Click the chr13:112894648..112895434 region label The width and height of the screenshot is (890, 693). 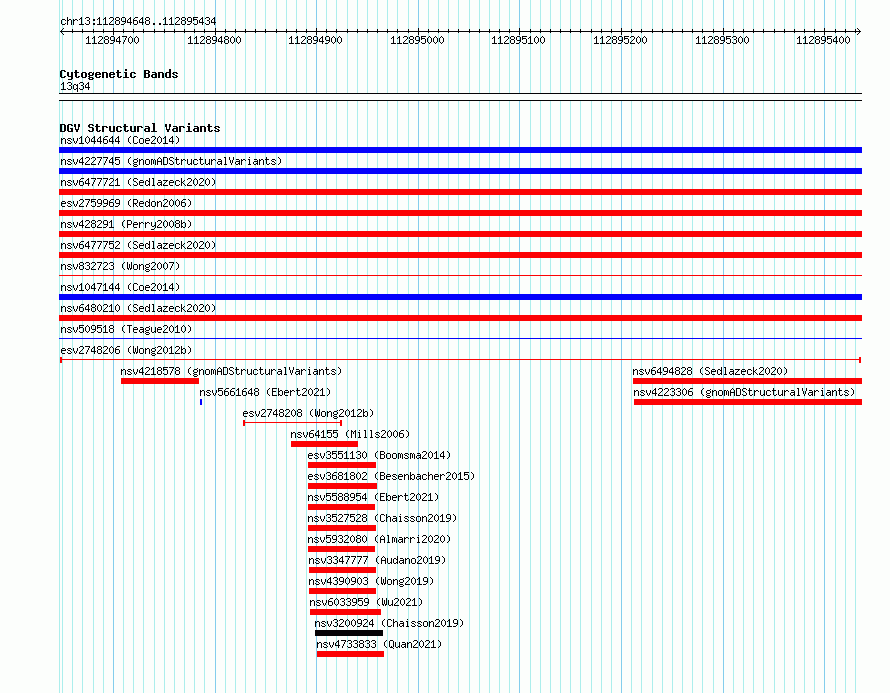coord(138,21)
